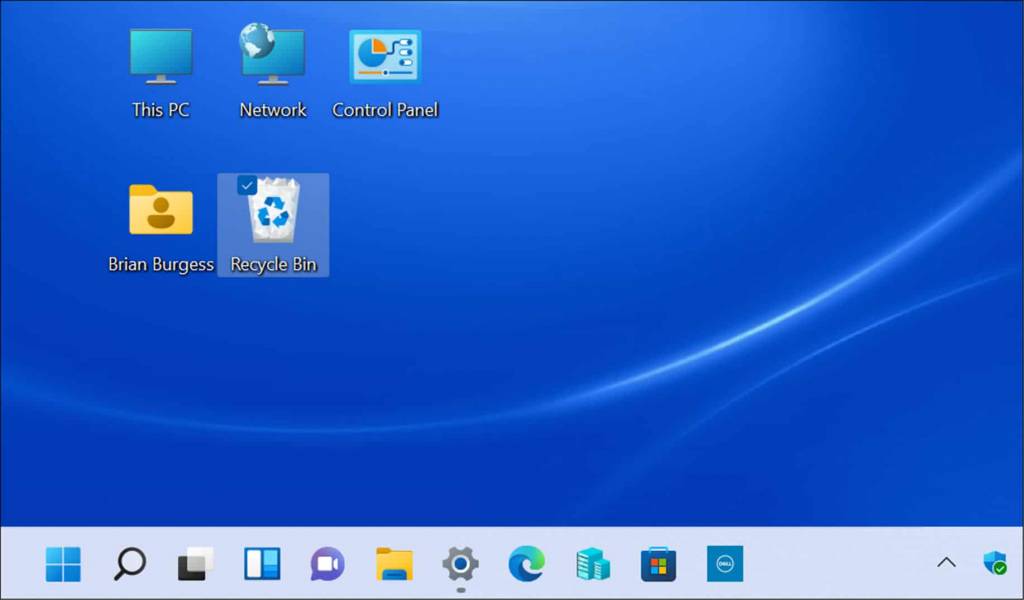Open the Dell app on the taskbar
Screen dimensions: 1024x600
tap(724, 563)
